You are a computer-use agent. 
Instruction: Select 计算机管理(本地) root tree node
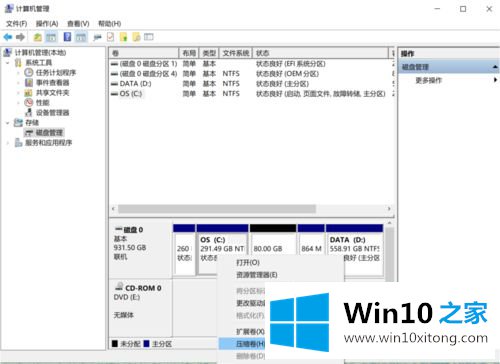40,53
